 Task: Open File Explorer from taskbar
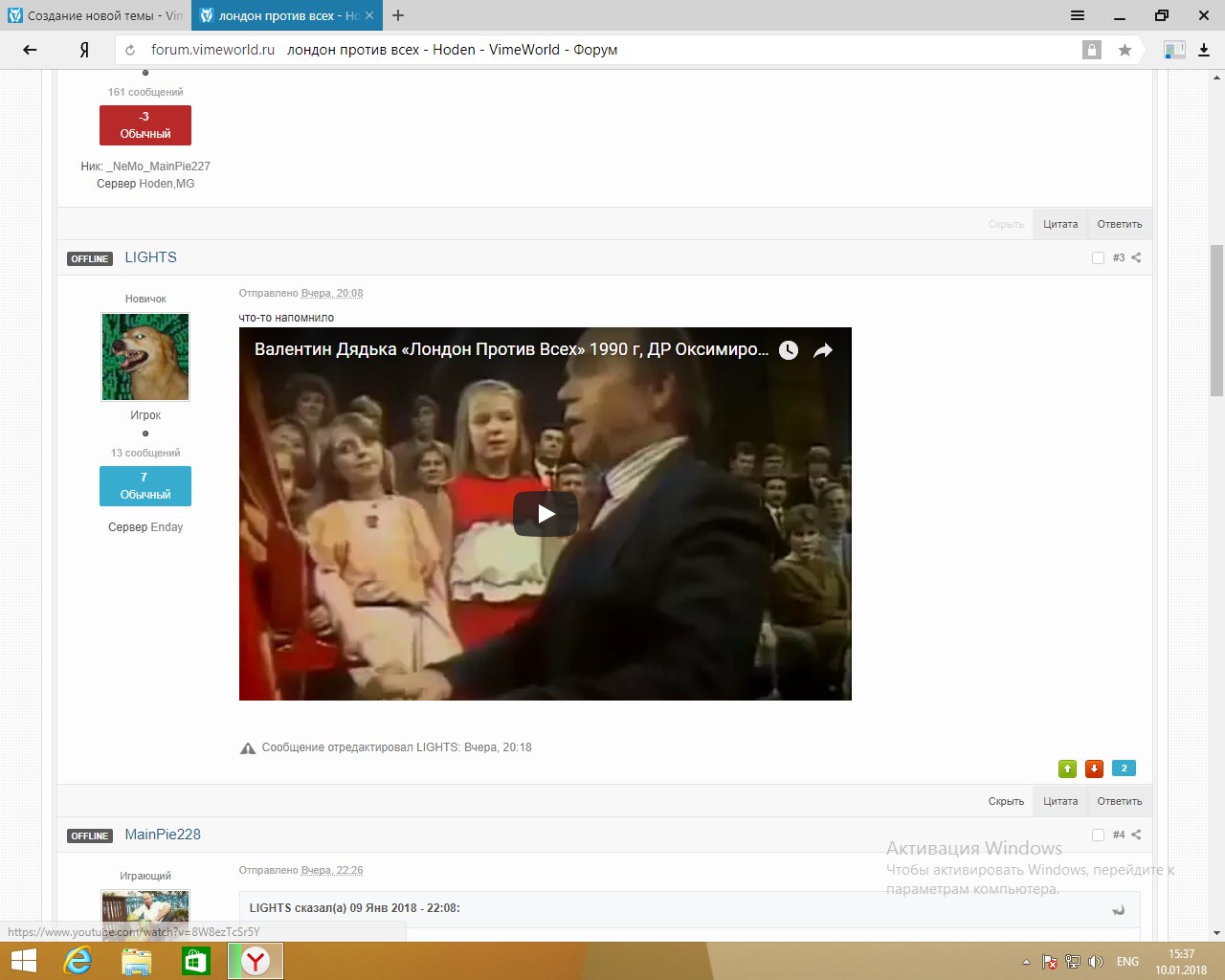click(x=137, y=961)
